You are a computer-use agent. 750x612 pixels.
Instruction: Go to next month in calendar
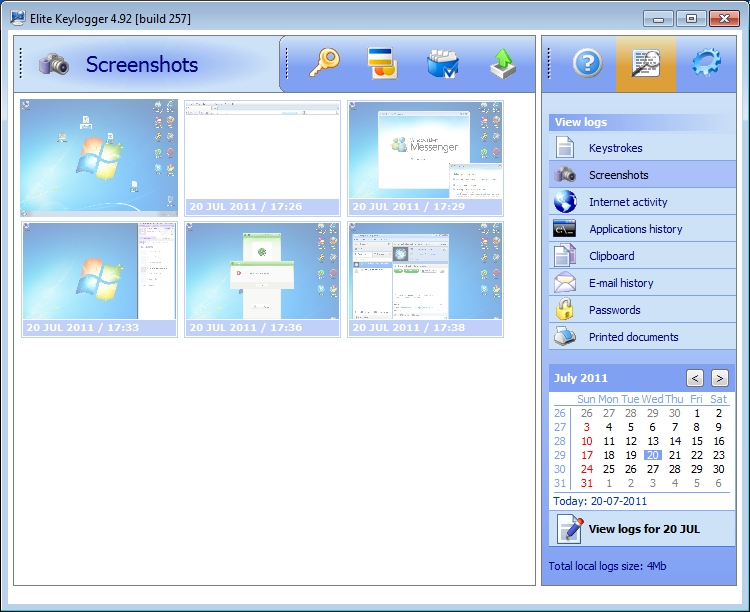(719, 378)
